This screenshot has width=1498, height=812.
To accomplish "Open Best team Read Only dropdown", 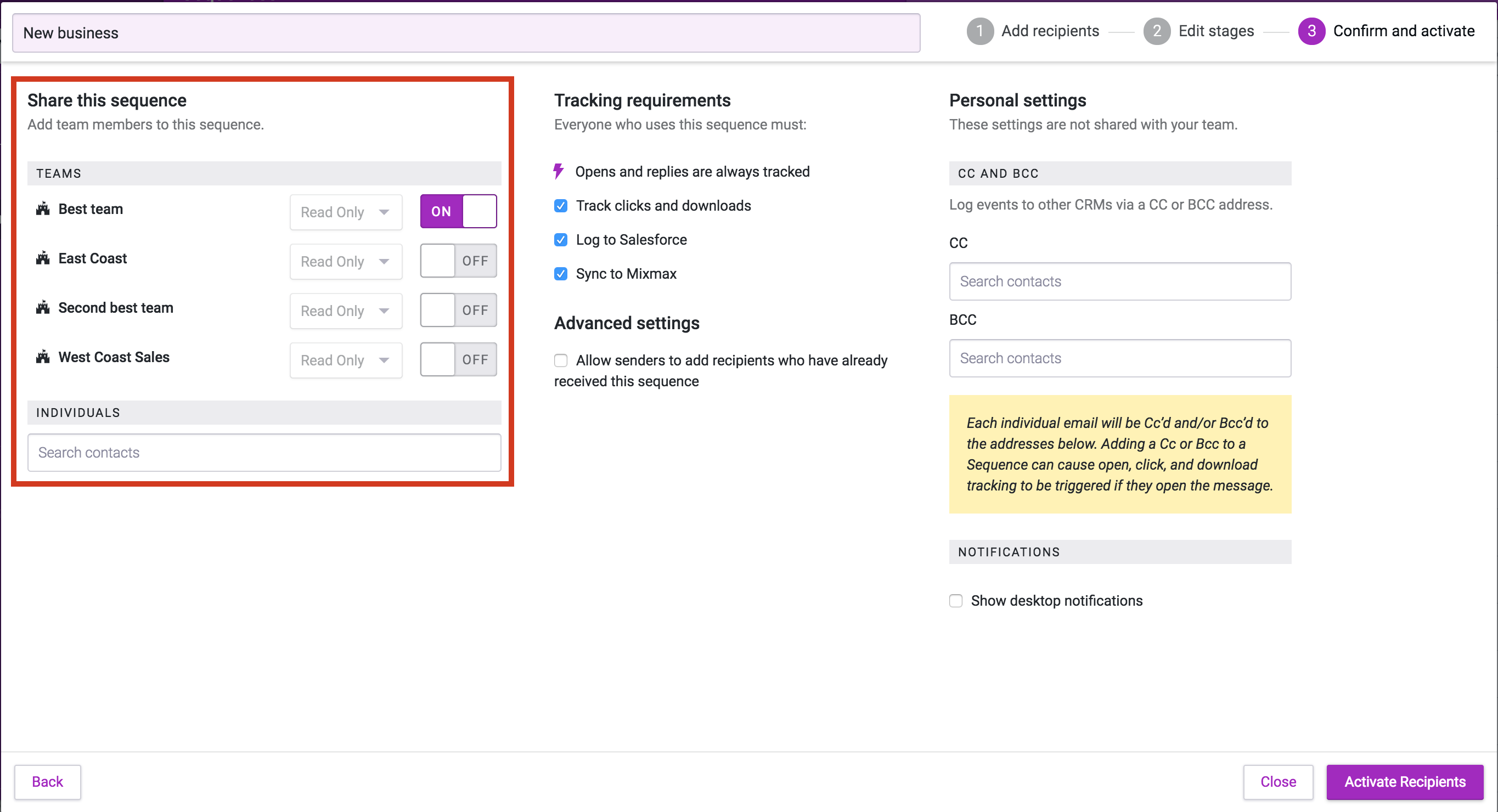I will click(346, 212).
